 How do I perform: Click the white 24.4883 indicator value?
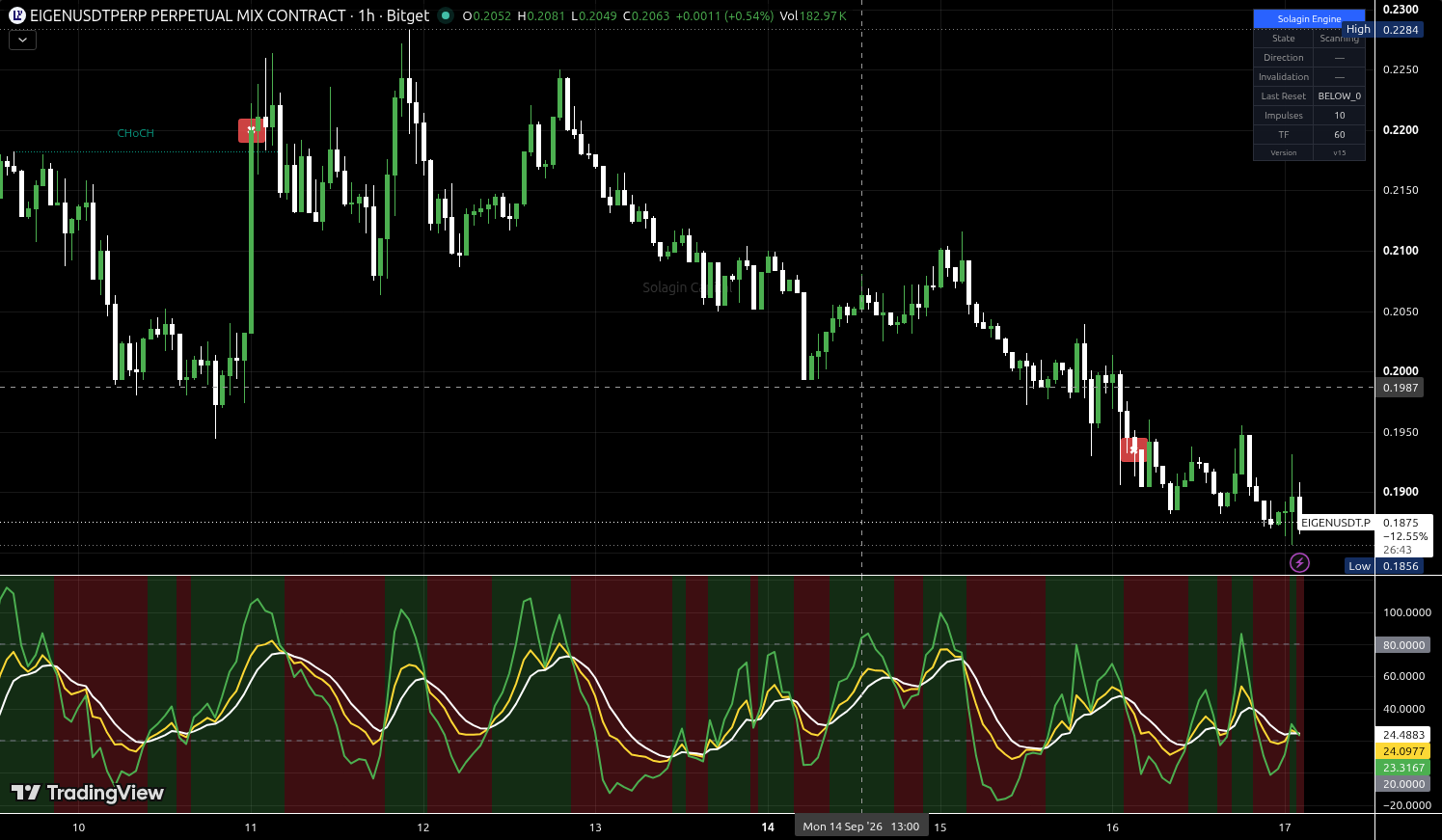1403,735
